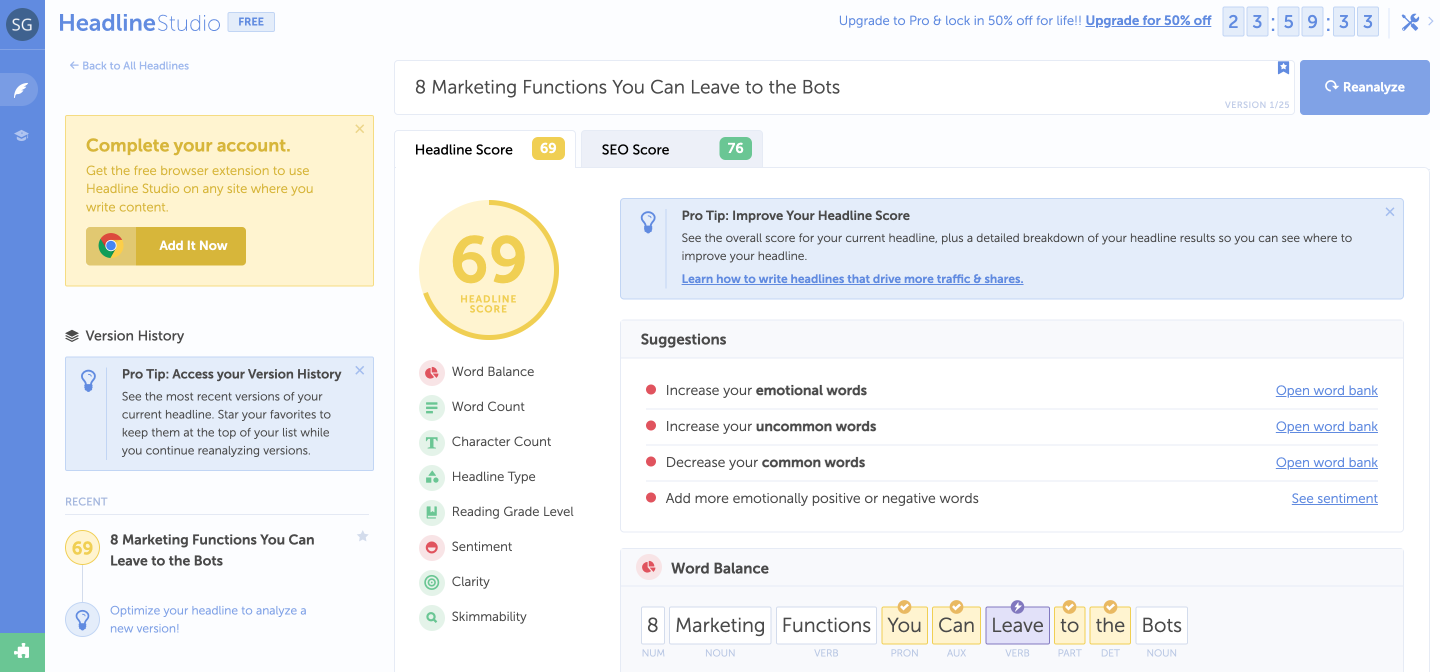Viewport: 1440px width, 672px height.
Task: Jump to the Word Count section
Action: 488,407
